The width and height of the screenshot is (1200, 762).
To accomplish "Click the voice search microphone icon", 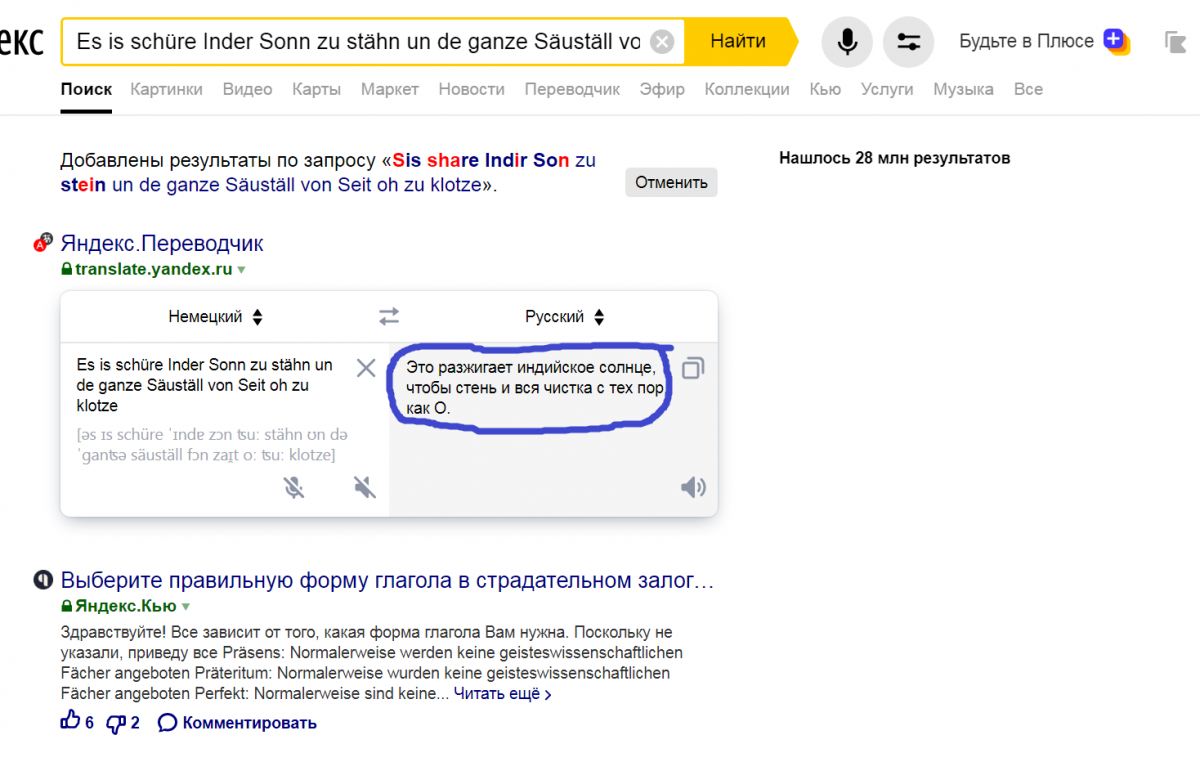I will pos(847,42).
